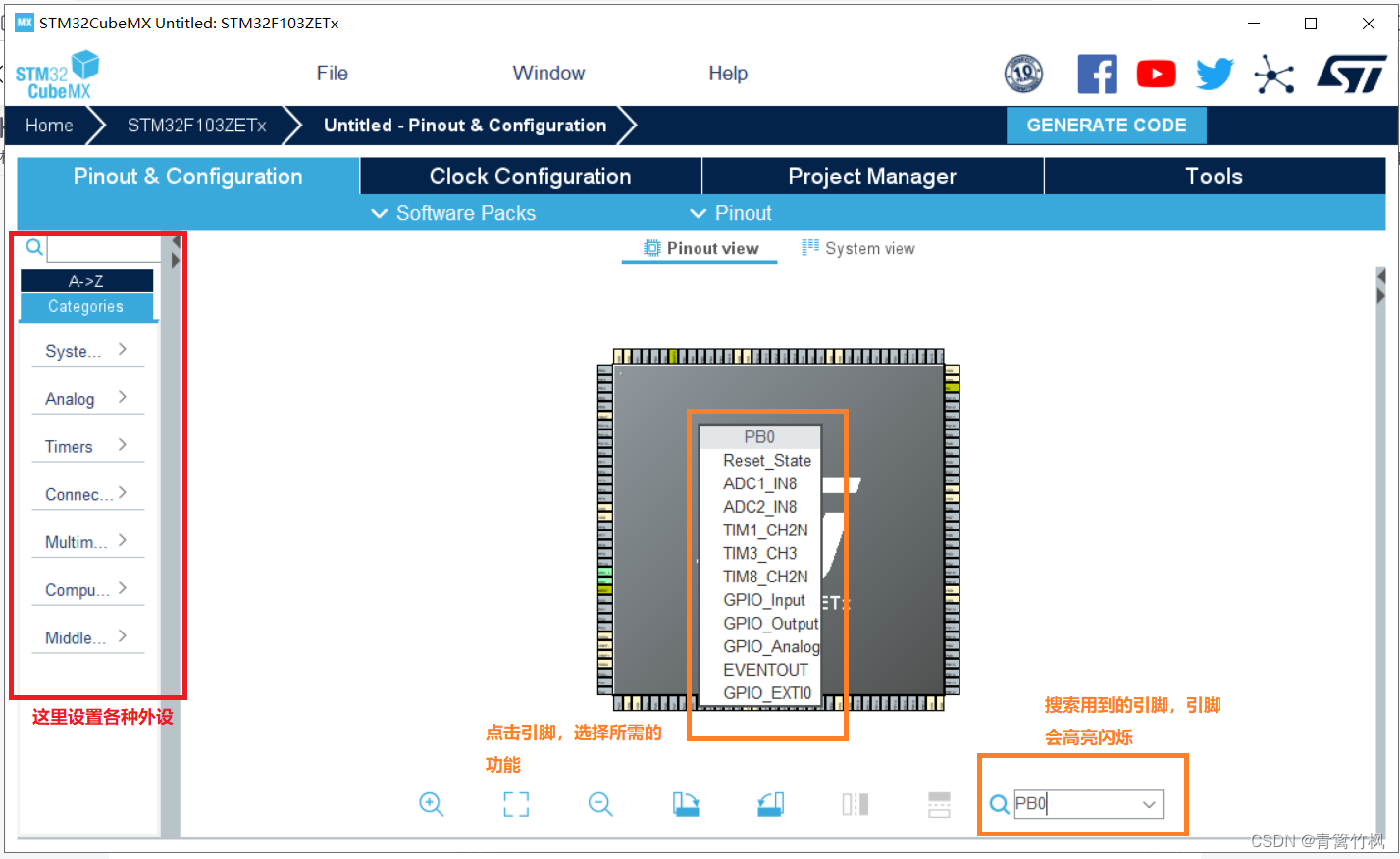Click the STM32CubeMX logo
The height and width of the screenshot is (859, 1400).
tap(57, 75)
